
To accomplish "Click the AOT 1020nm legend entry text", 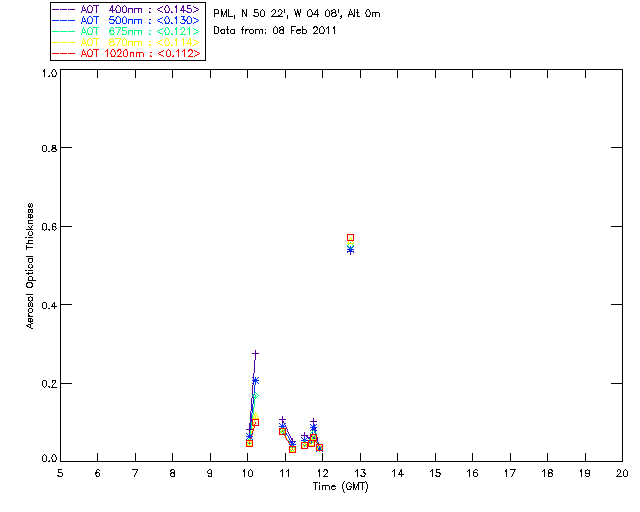I will tap(140, 53).
